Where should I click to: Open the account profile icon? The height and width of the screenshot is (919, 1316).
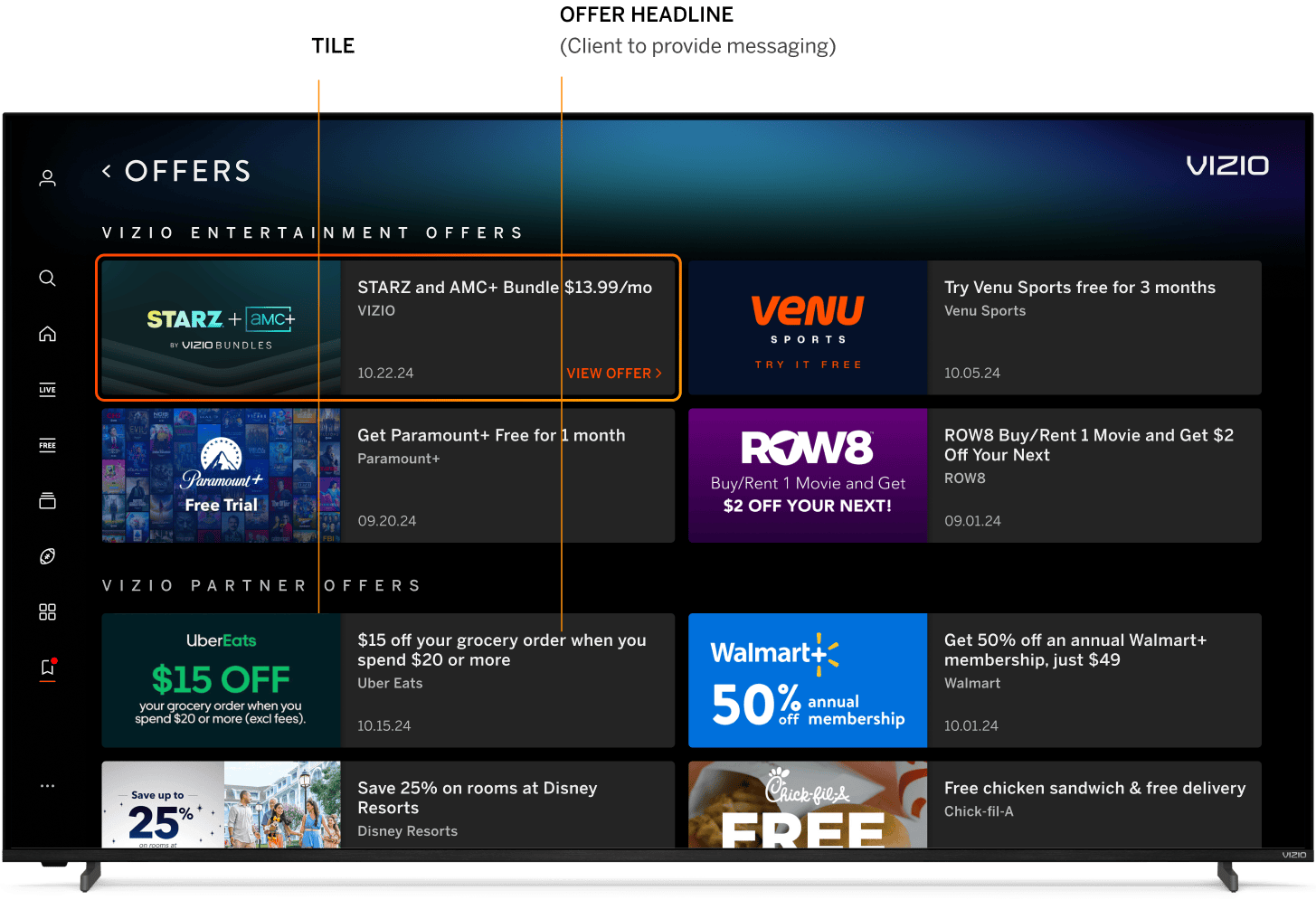click(x=47, y=177)
